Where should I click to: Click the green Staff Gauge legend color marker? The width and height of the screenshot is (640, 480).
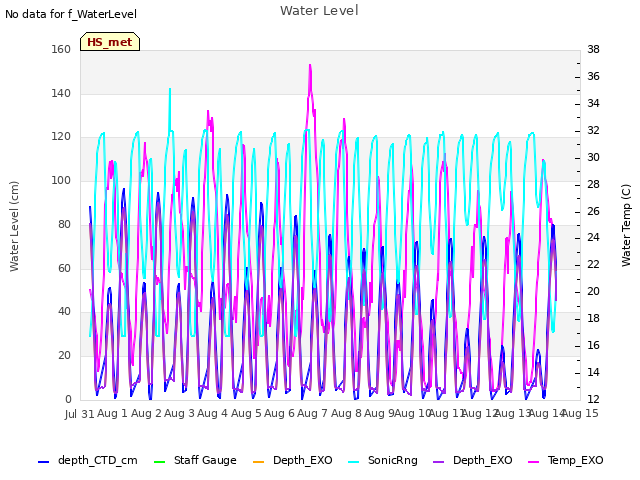[x=159, y=462]
